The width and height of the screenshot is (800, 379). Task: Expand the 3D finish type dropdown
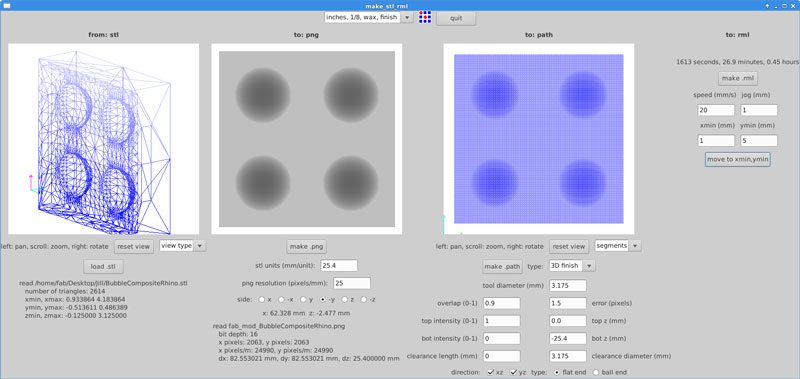571,266
